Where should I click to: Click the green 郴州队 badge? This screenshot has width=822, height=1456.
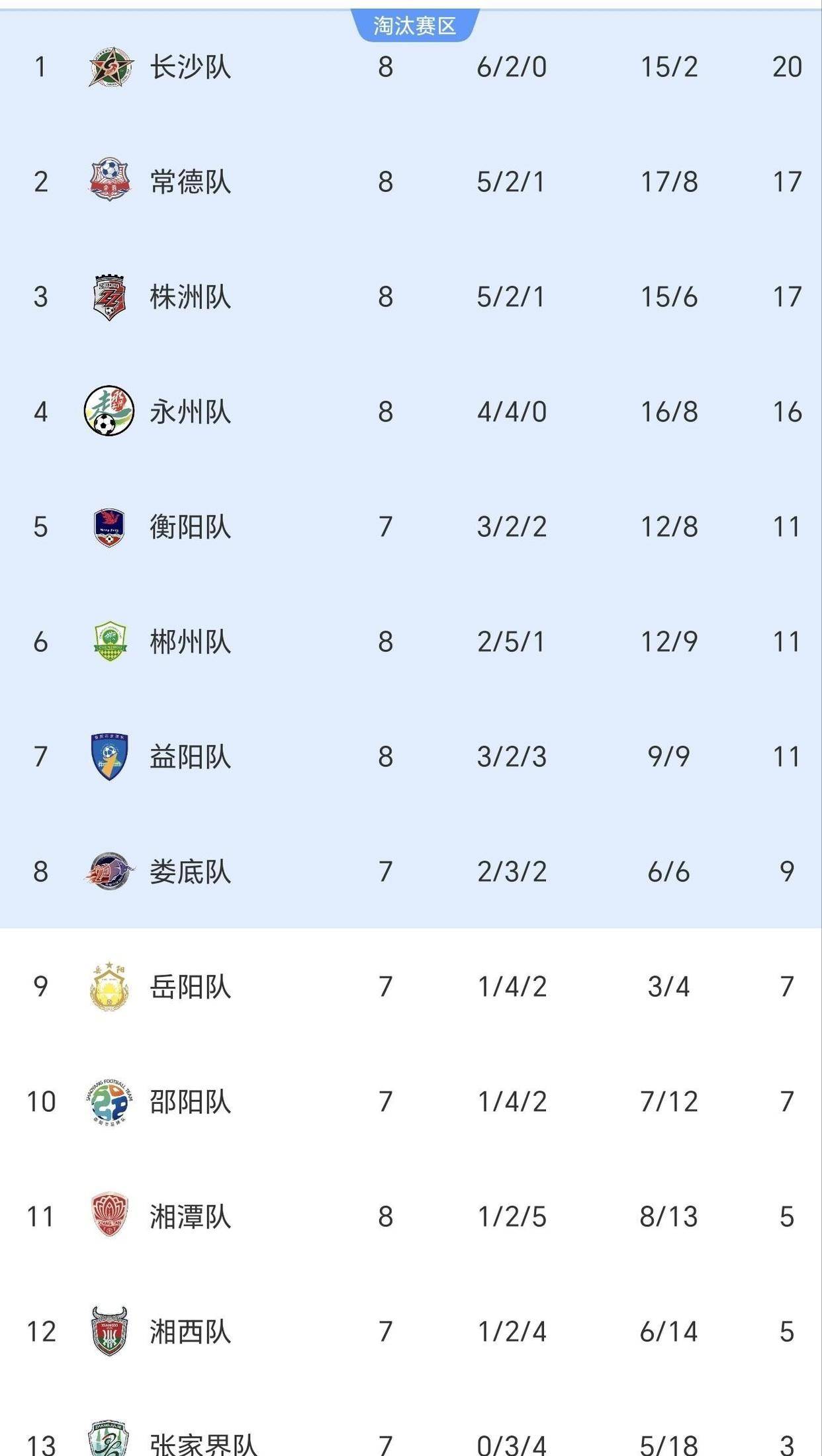110,641
